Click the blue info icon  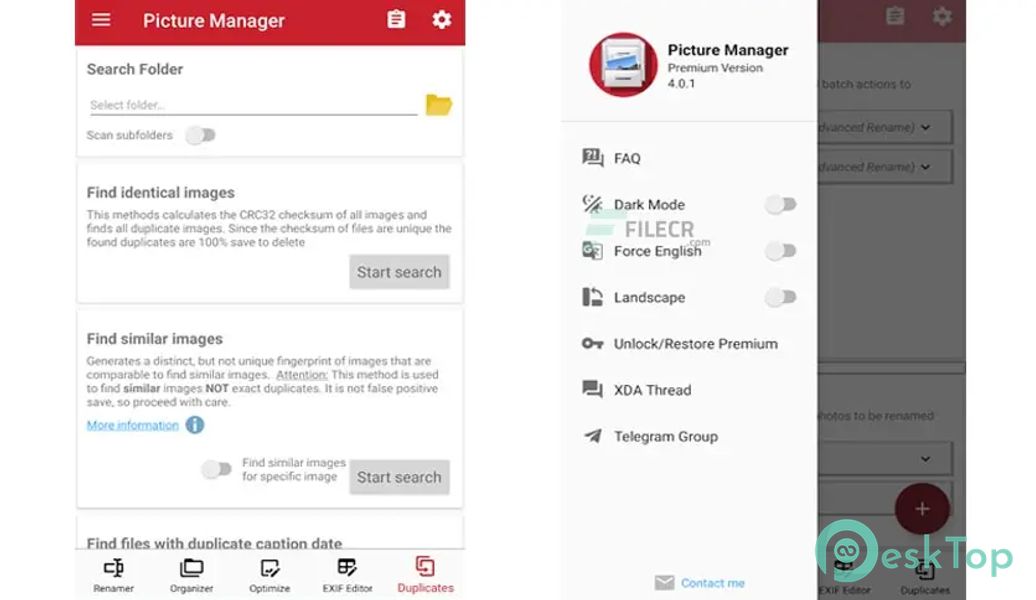(x=195, y=425)
